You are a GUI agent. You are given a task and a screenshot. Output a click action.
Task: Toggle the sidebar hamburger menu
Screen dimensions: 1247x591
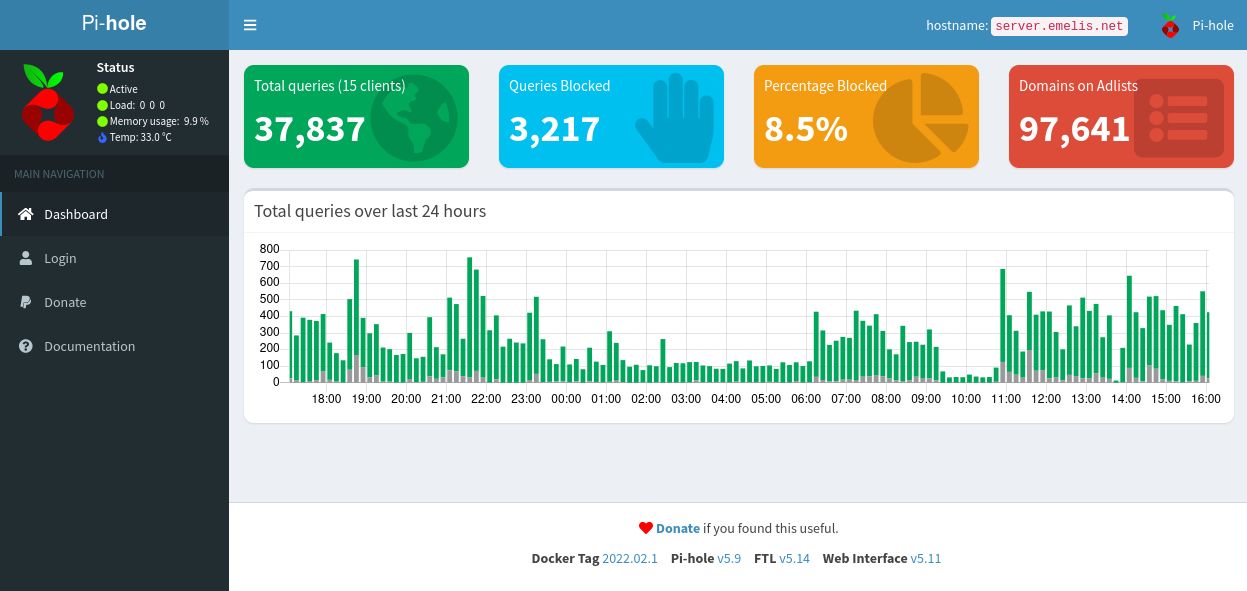(250, 25)
